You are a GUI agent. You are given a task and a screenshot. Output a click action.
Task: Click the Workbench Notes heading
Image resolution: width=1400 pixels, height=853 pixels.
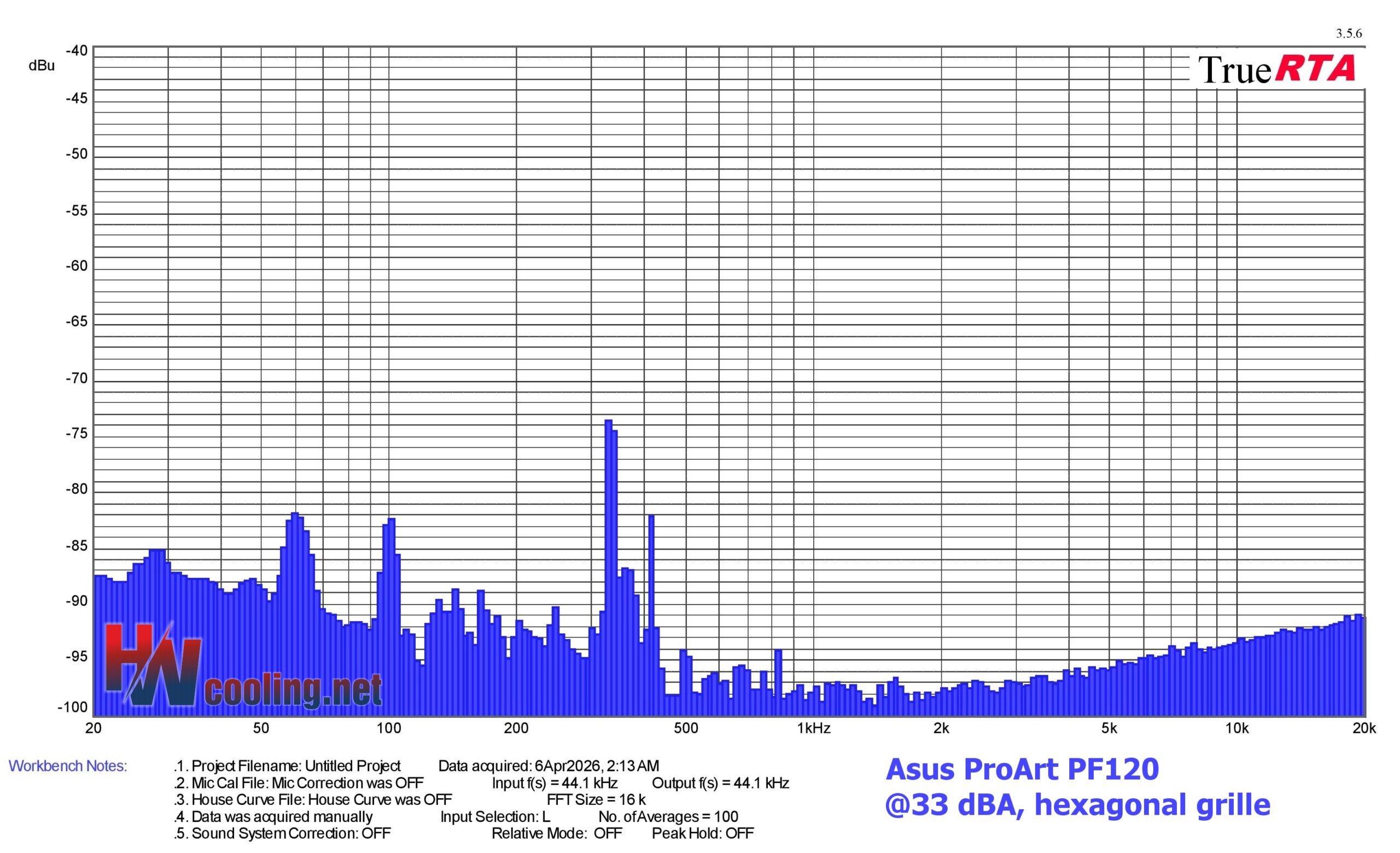pyautogui.click(x=68, y=766)
